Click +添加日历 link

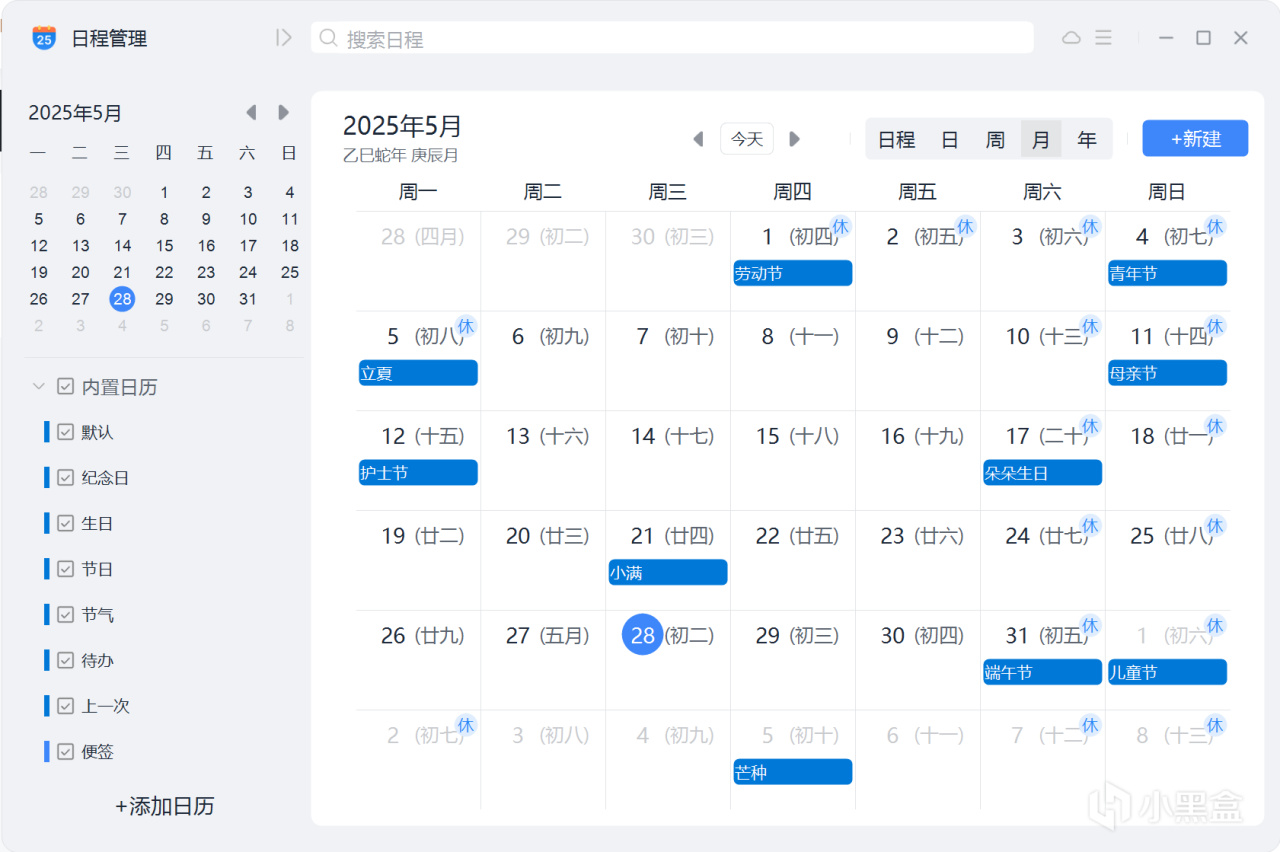click(x=164, y=806)
